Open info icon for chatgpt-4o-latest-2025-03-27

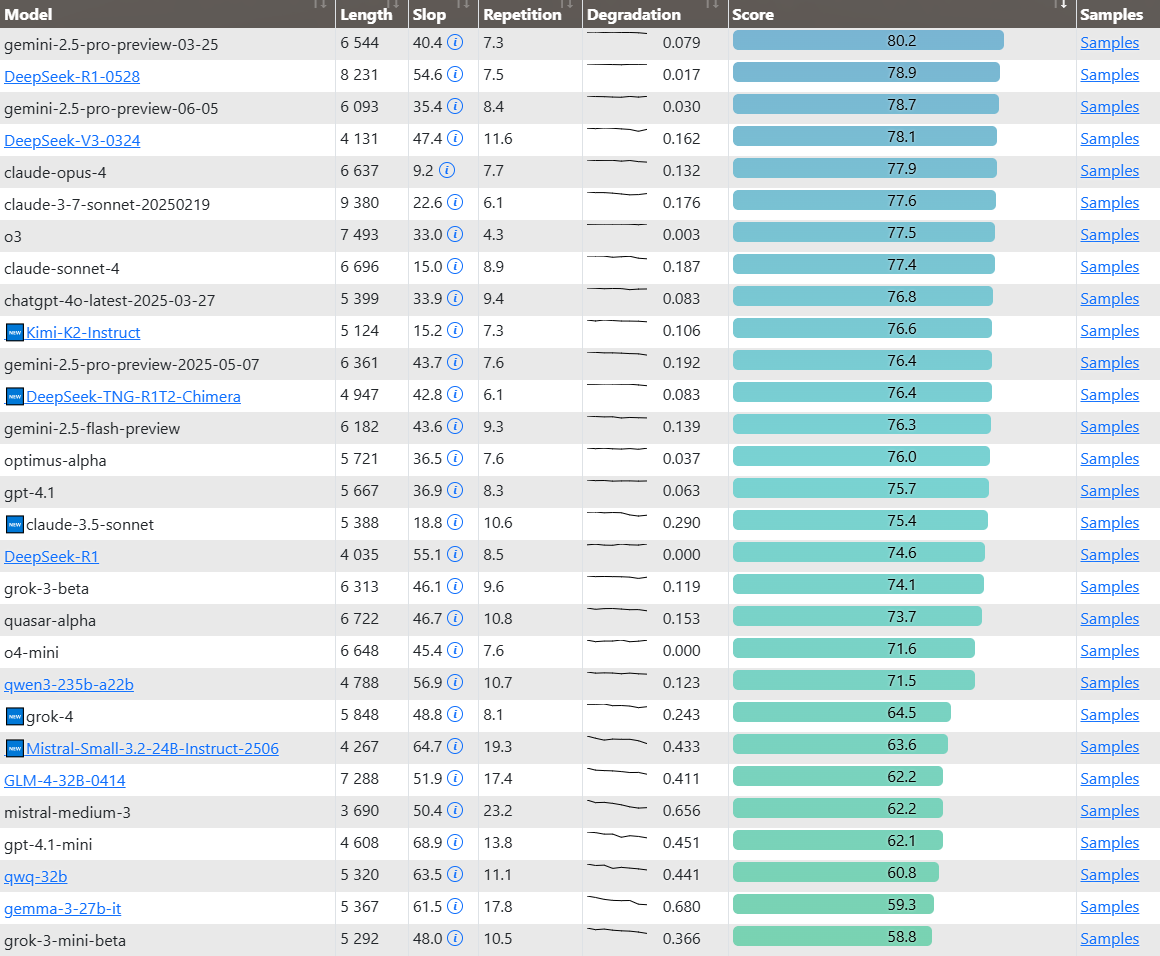click(455, 298)
